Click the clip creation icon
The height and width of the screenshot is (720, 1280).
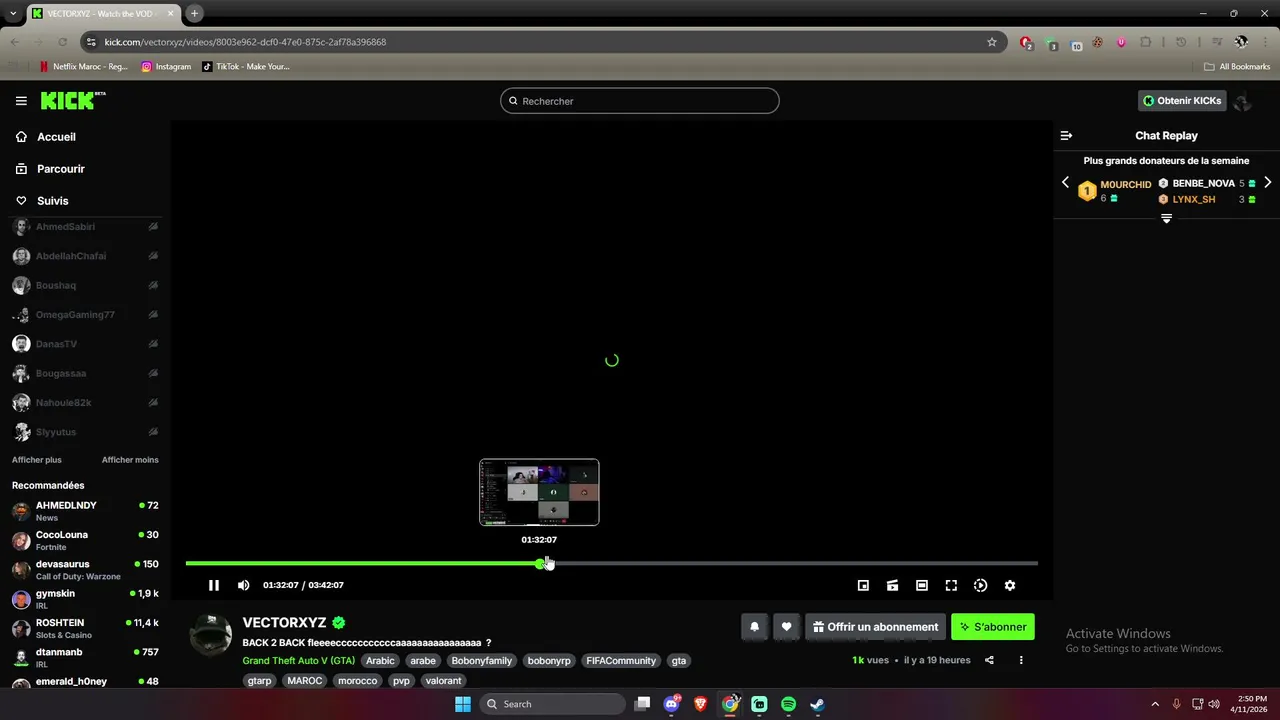point(892,585)
